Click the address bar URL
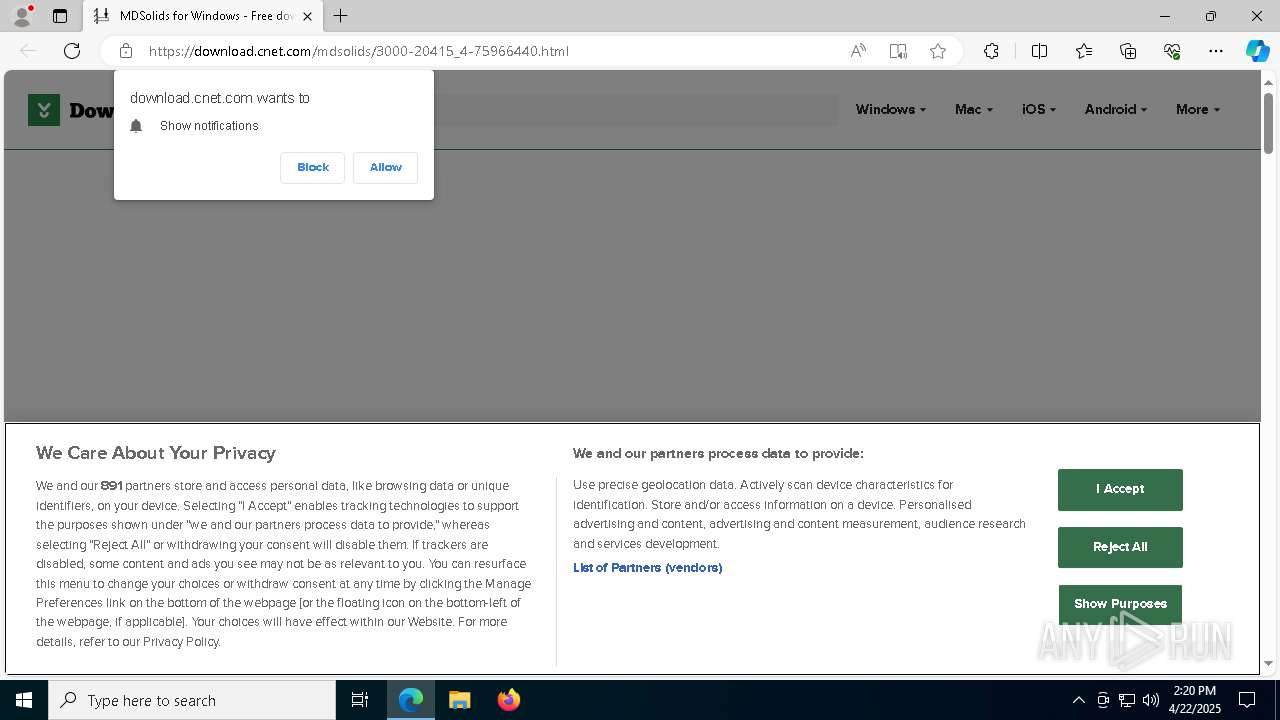 (x=358, y=51)
